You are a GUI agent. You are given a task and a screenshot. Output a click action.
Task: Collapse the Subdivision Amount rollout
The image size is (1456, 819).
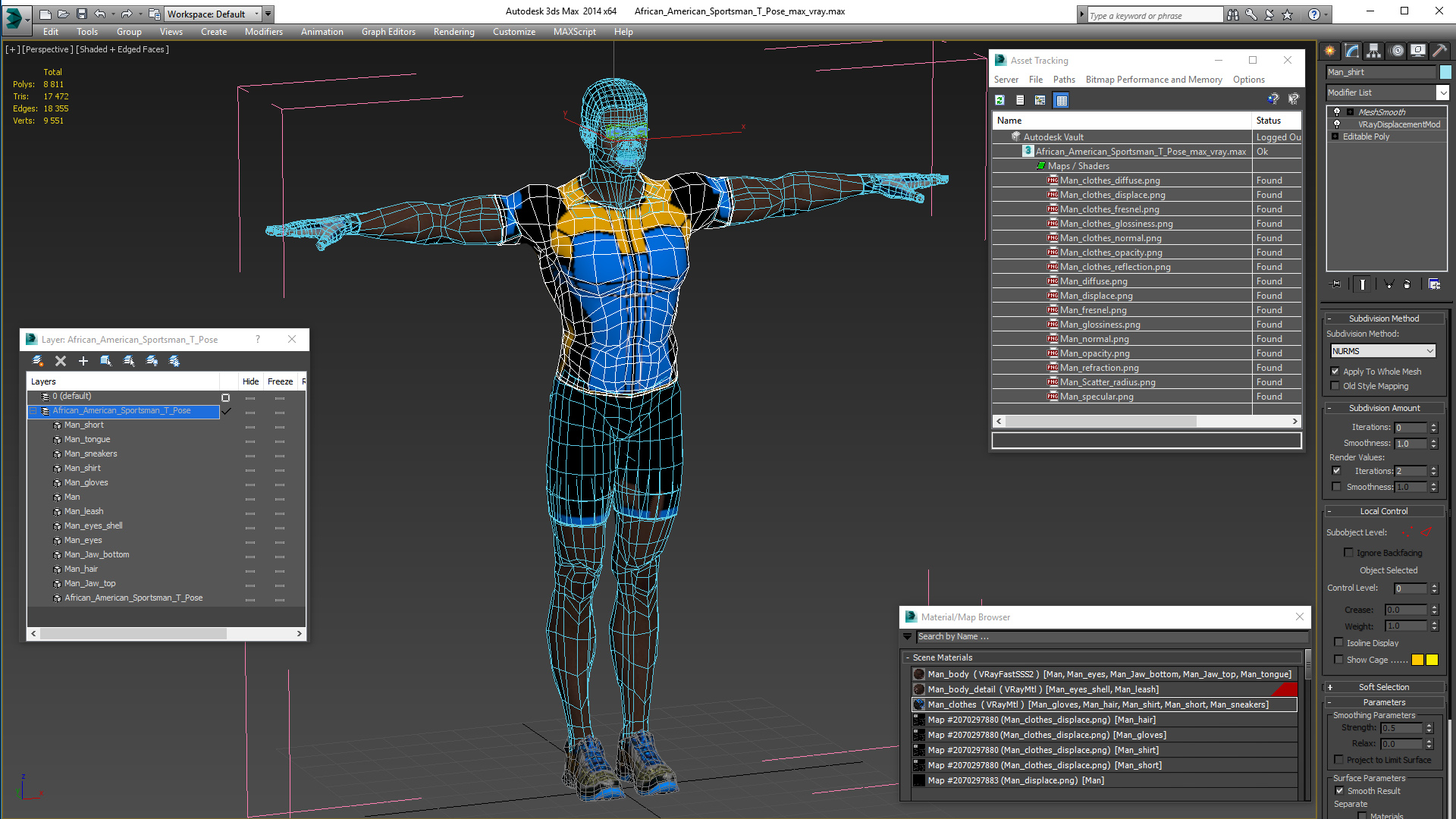pos(1384,408)
